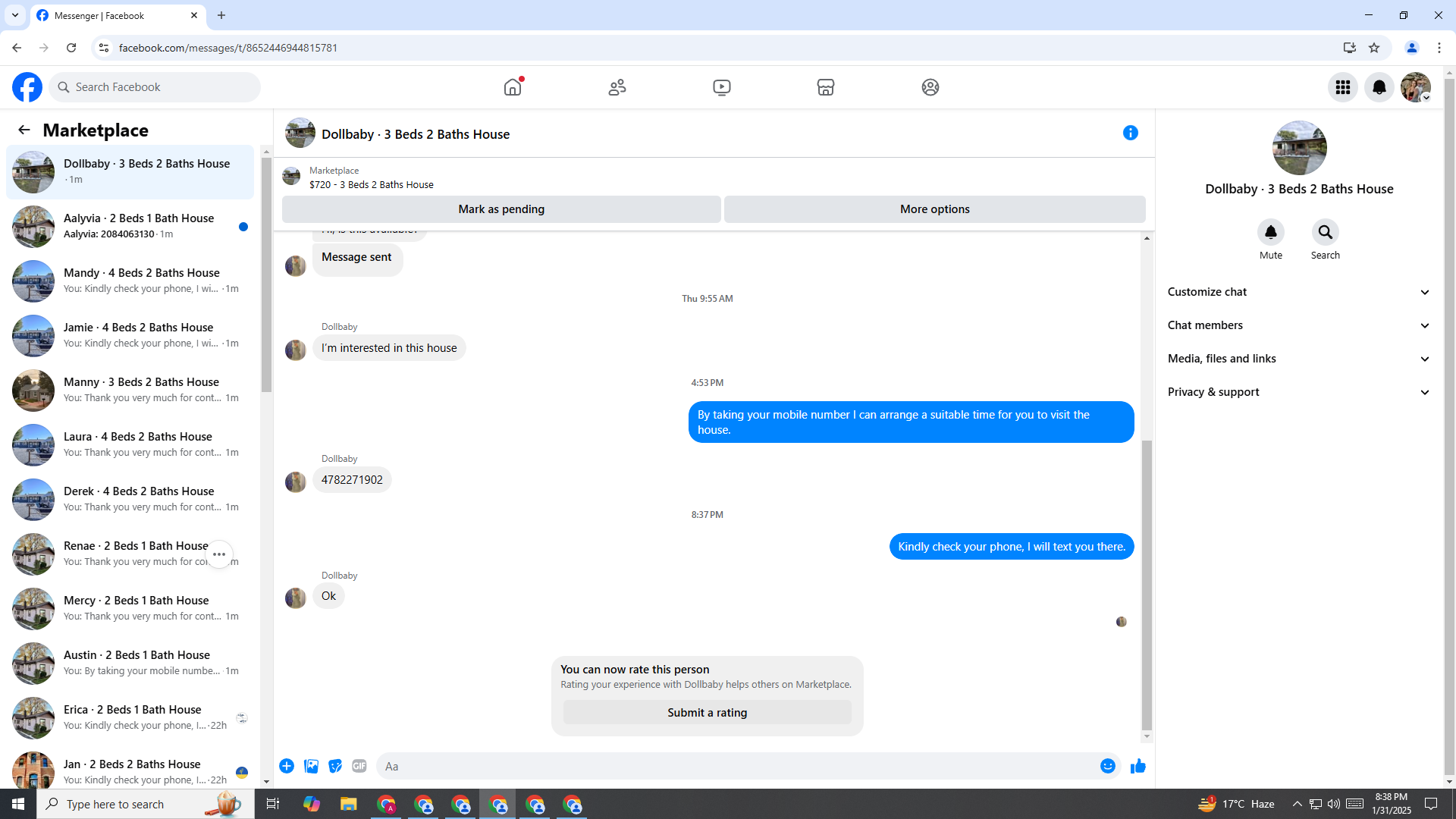
Task: Click Mark as pending button
Action: [x=501, y=209]
